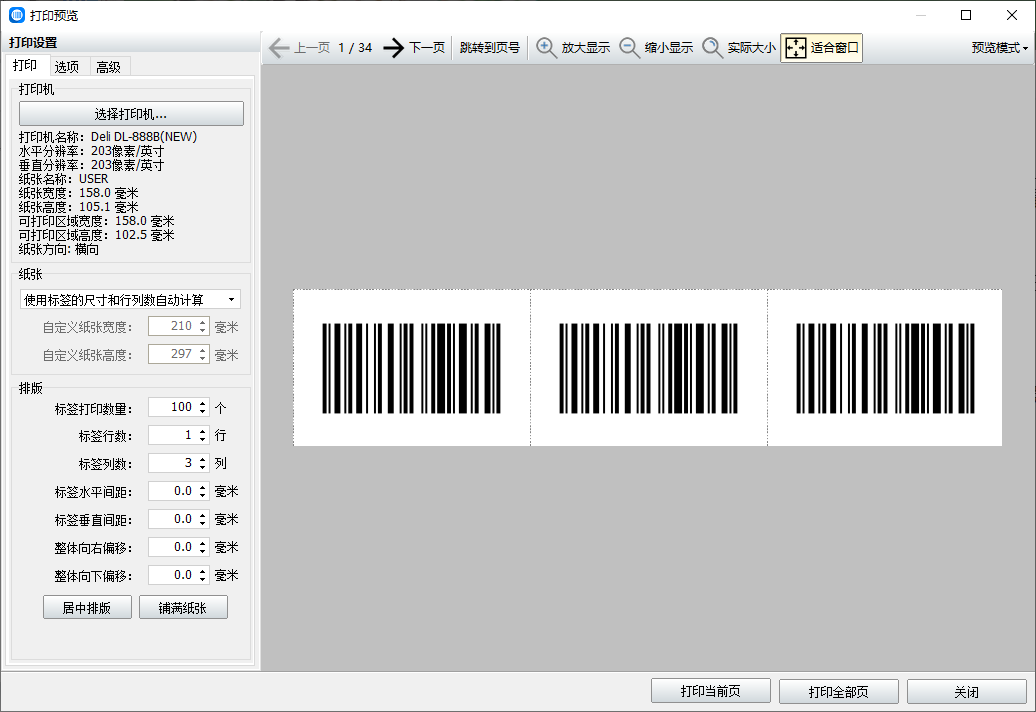Screen dimensions: 1036x712
Task: Click the 打印当前页 button
Action: click(x=711, y=691)
